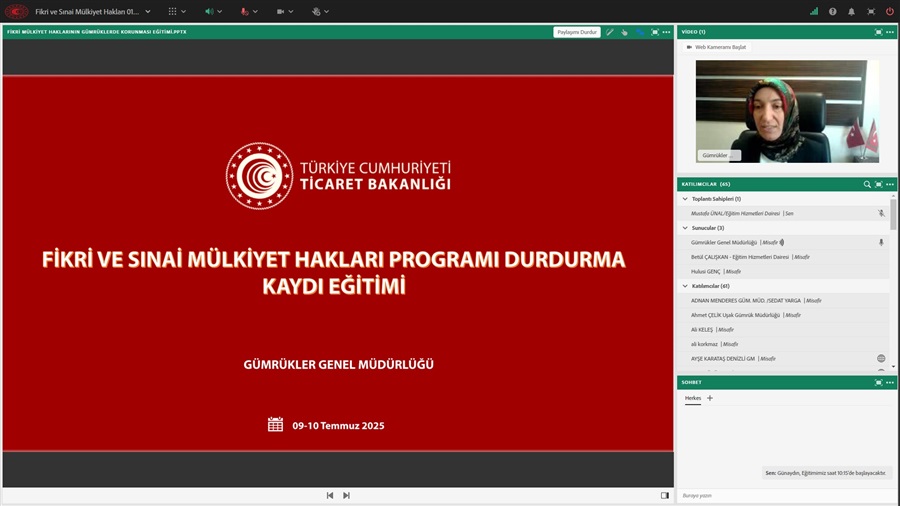Click muted mic icon beside Mustafa ÜNAL
Image resolution: width=900 pixels, height=506 pixels.
(x=881, y=213)
